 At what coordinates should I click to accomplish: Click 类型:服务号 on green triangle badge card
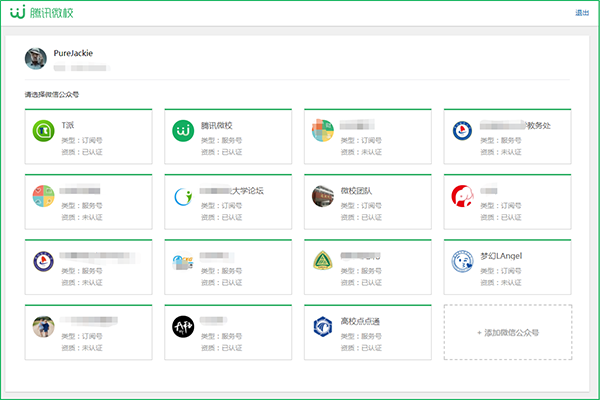(x=361, y=271)
